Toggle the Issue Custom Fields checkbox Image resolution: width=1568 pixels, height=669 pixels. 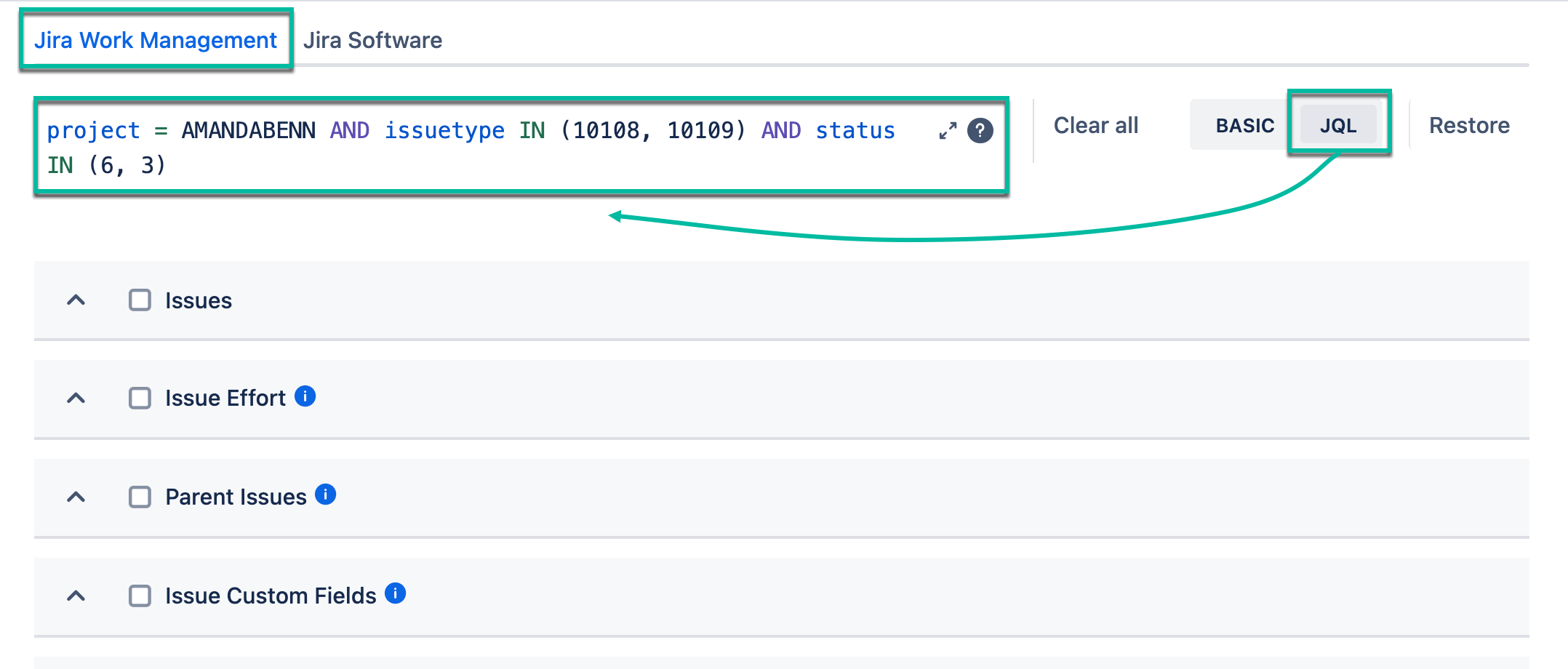click(139, 595)
